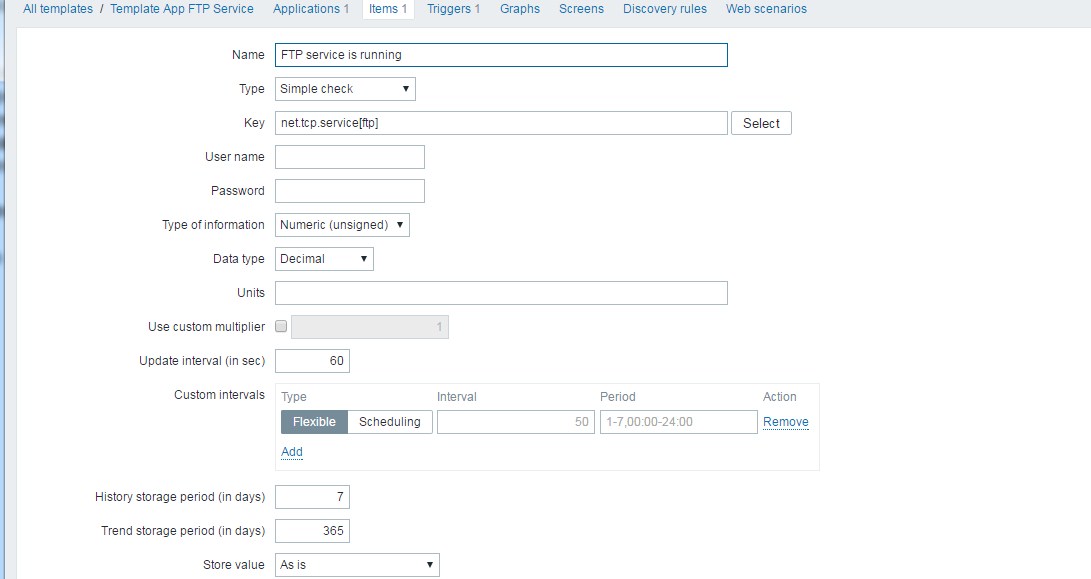Image resolution: width=1091 pixels, height=579 pixels.
Task: Open the Type dropdown showing Simple check
Action: pos(345,89)
